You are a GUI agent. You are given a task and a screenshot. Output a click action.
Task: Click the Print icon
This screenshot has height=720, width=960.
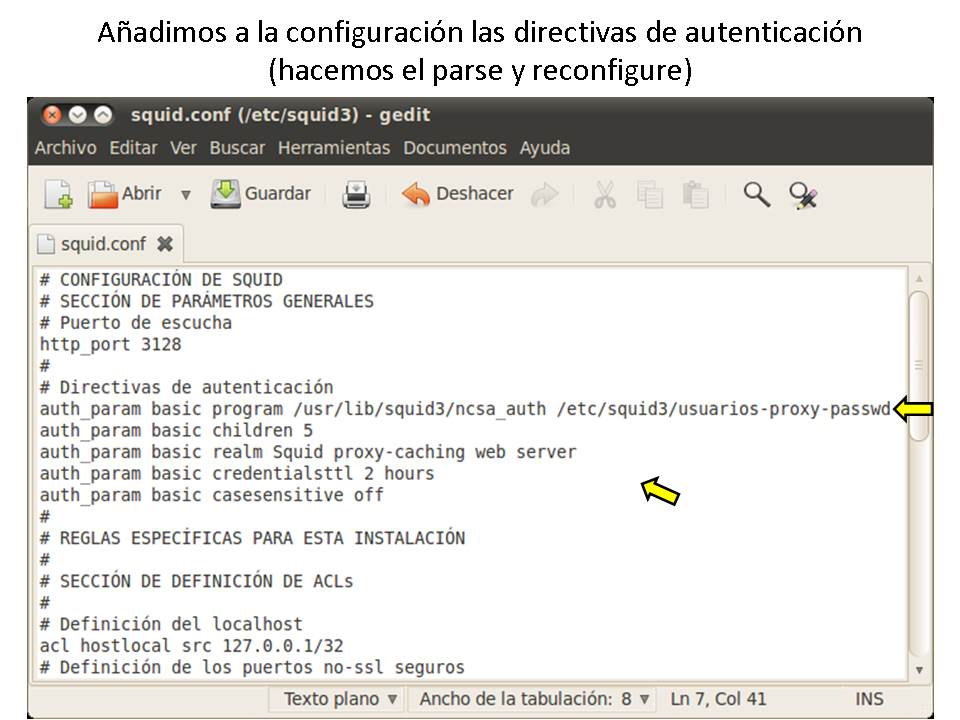coord(356,194)
